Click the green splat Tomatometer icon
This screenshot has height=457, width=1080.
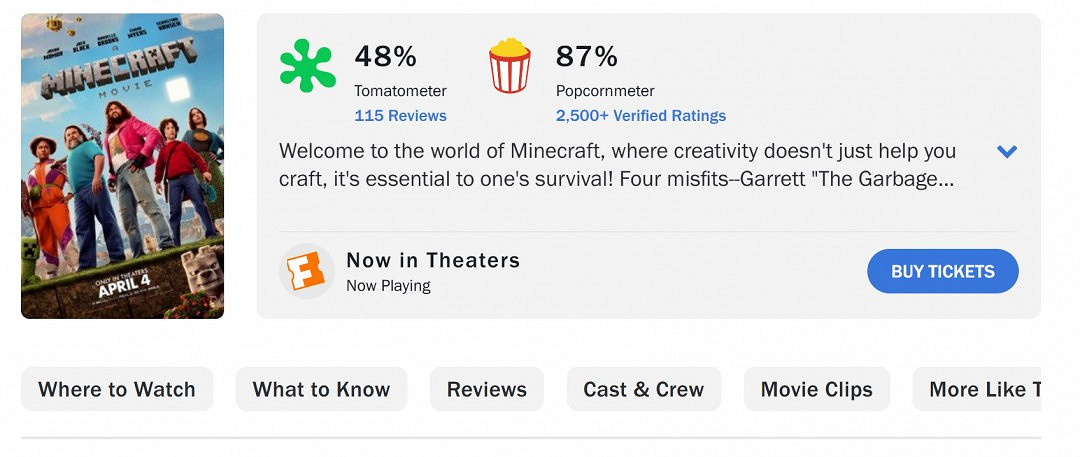point(307,66)
